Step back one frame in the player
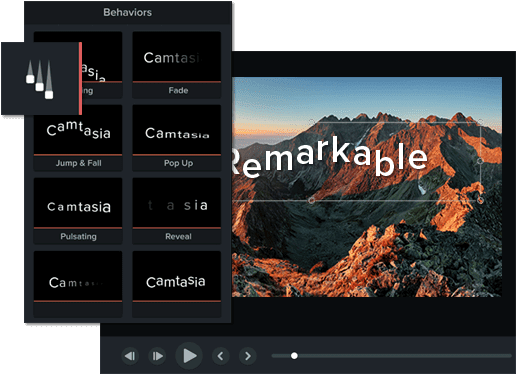The image size is (516, 374). 130,356
